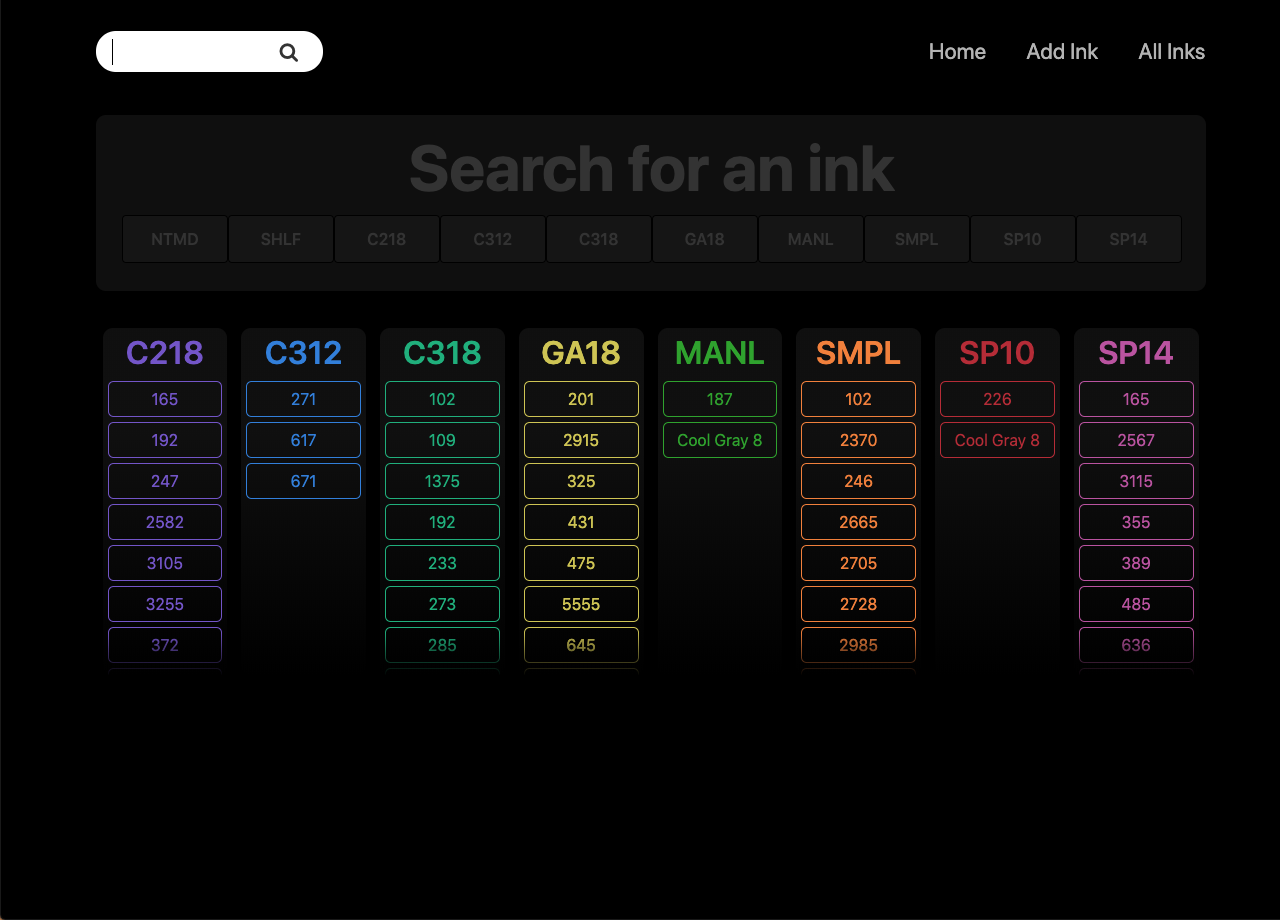Select the SHLF filter button
The width and height of the screenshot is (1280, 920).
pyautogui.click(x=281, y=239)
